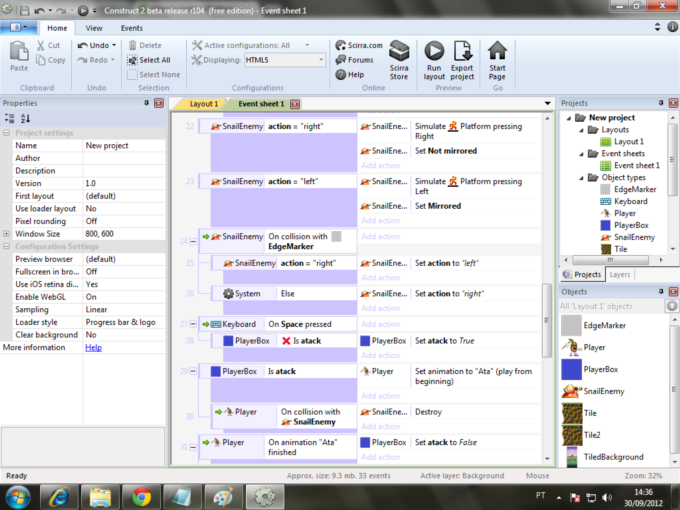Collapse event 29 with minus toggle
The height and width of the screenshot is (510, 680).
tap(193, 371)
